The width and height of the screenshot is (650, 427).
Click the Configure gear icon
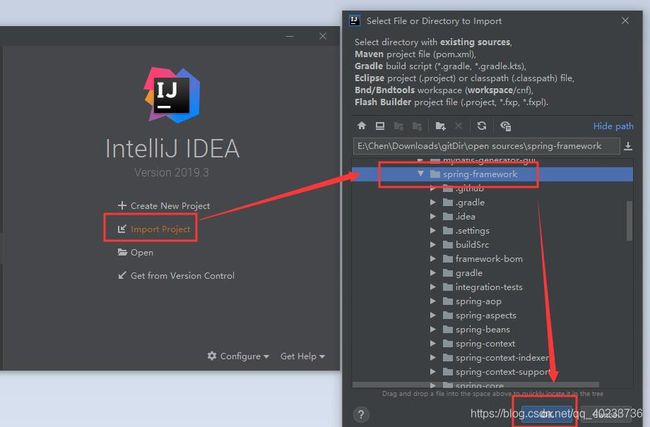click(212, 356)
